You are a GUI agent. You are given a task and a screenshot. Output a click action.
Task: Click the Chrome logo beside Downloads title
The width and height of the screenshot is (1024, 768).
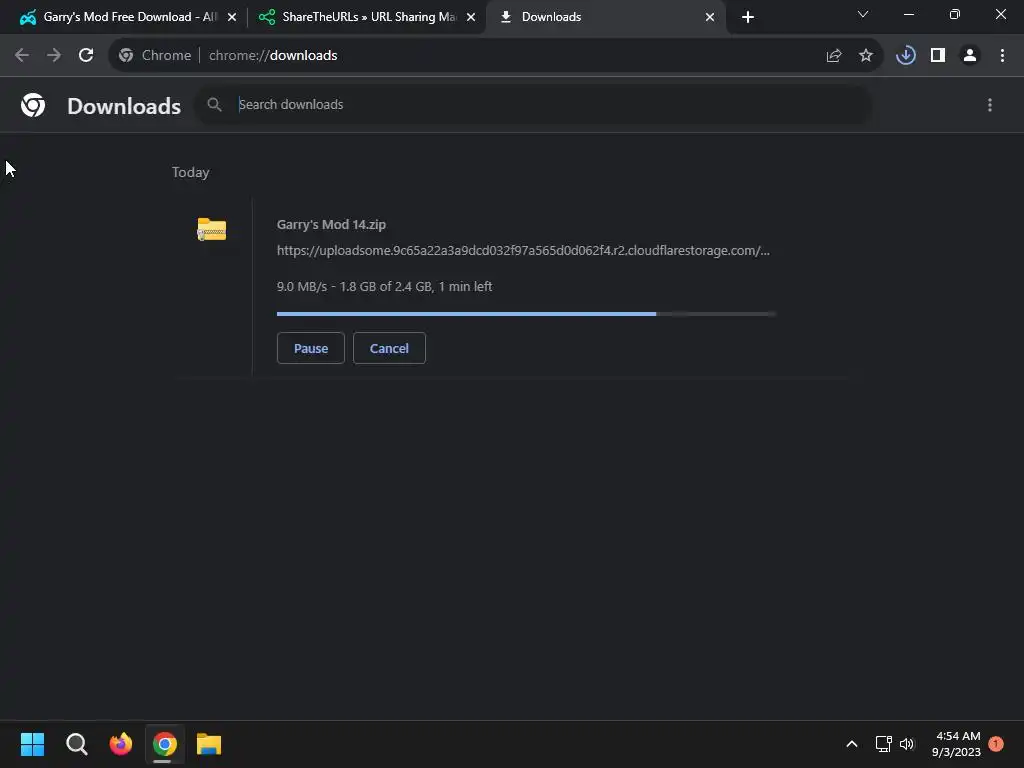33,105
